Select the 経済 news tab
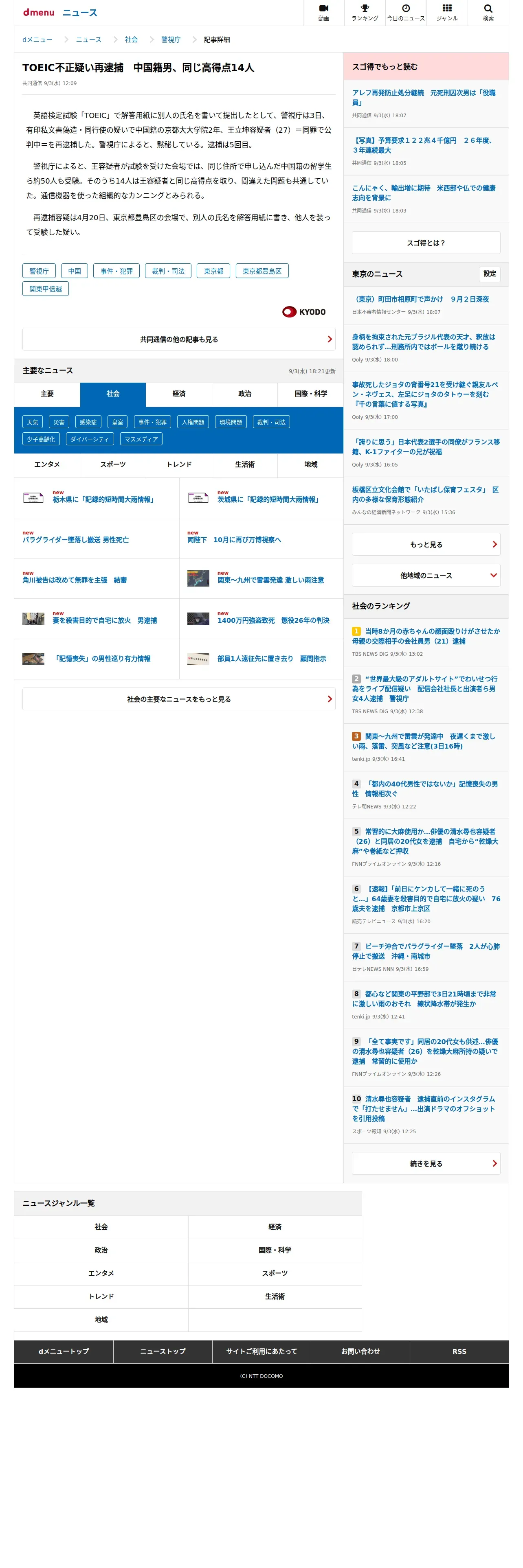523x1568 pixels. tap(179, 394)
